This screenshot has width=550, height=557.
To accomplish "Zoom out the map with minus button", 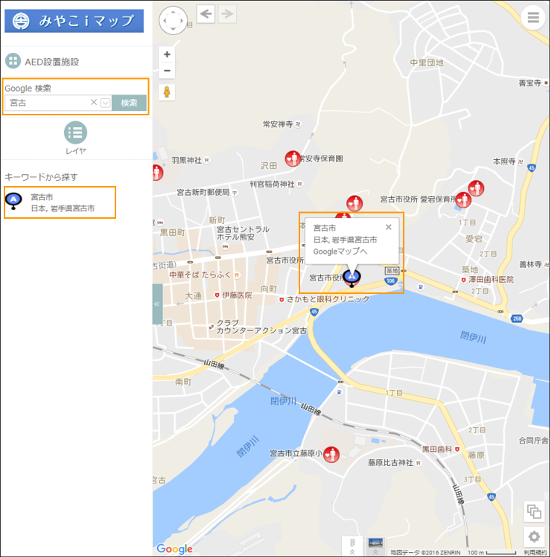I will (167, 71).
